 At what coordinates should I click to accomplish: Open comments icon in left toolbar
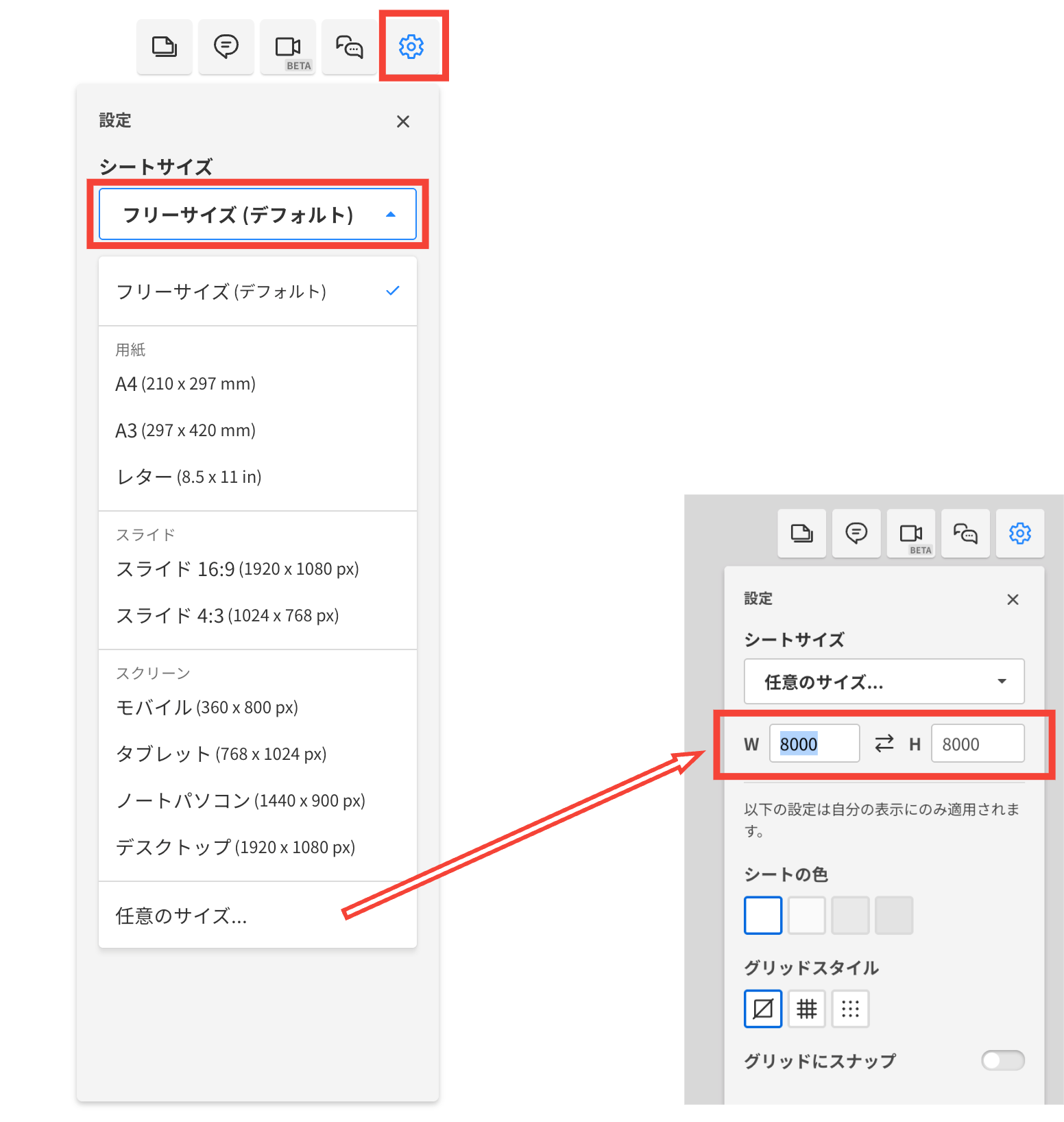[x=226, y=47]
